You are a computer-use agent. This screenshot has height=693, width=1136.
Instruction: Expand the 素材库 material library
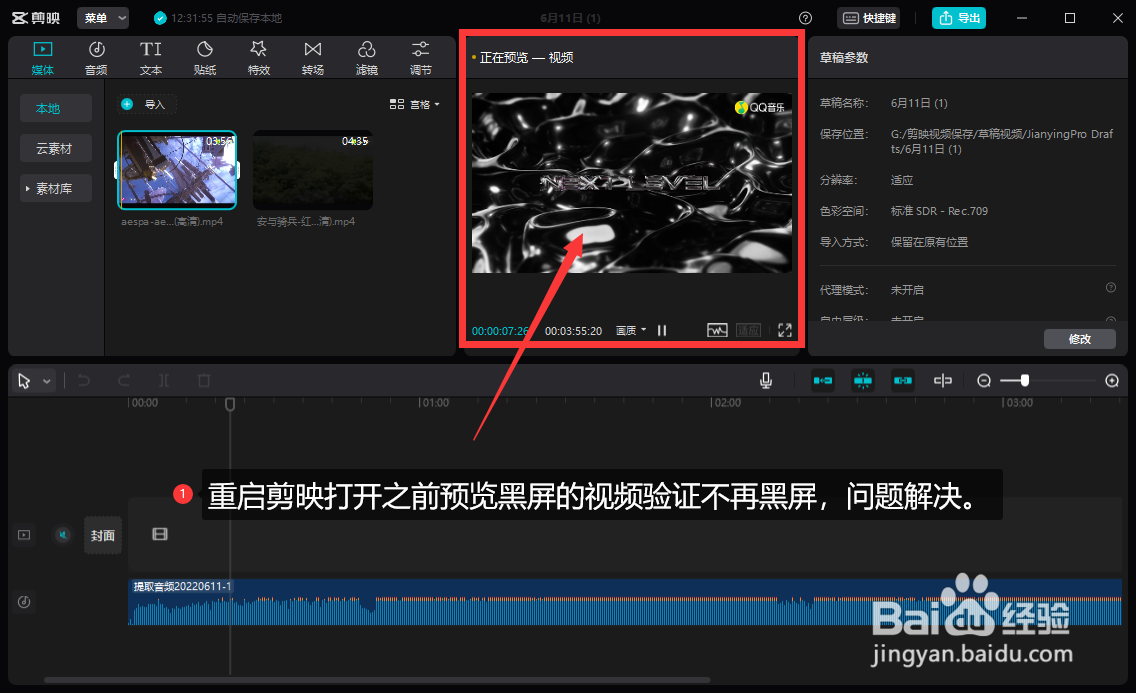pos(56,188)
